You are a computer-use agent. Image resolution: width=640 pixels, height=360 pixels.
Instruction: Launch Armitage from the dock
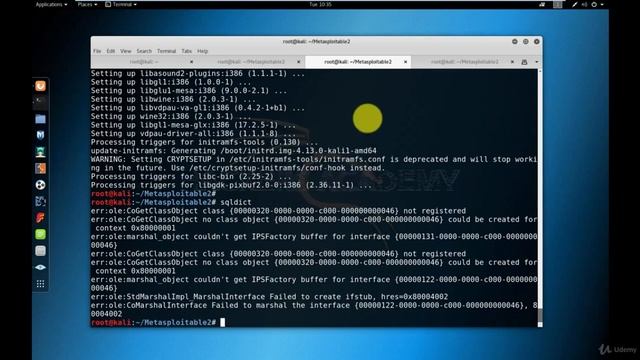coord(40,152)
